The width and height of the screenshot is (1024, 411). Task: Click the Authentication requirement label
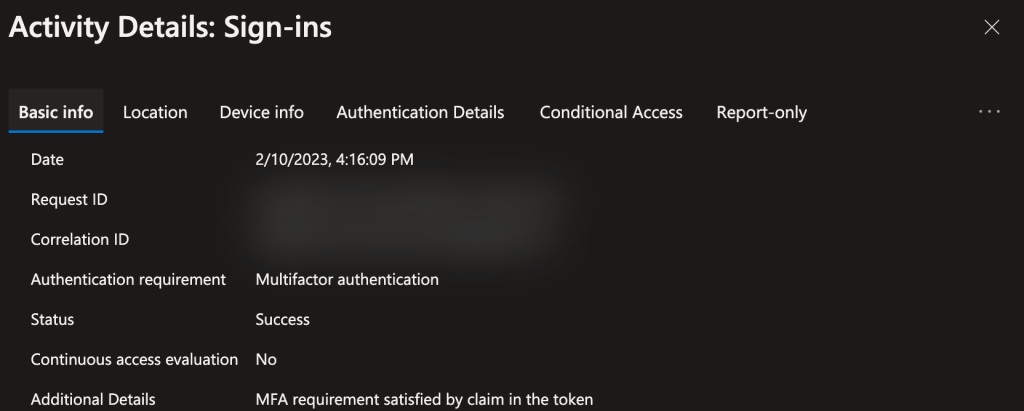[128, 279]
